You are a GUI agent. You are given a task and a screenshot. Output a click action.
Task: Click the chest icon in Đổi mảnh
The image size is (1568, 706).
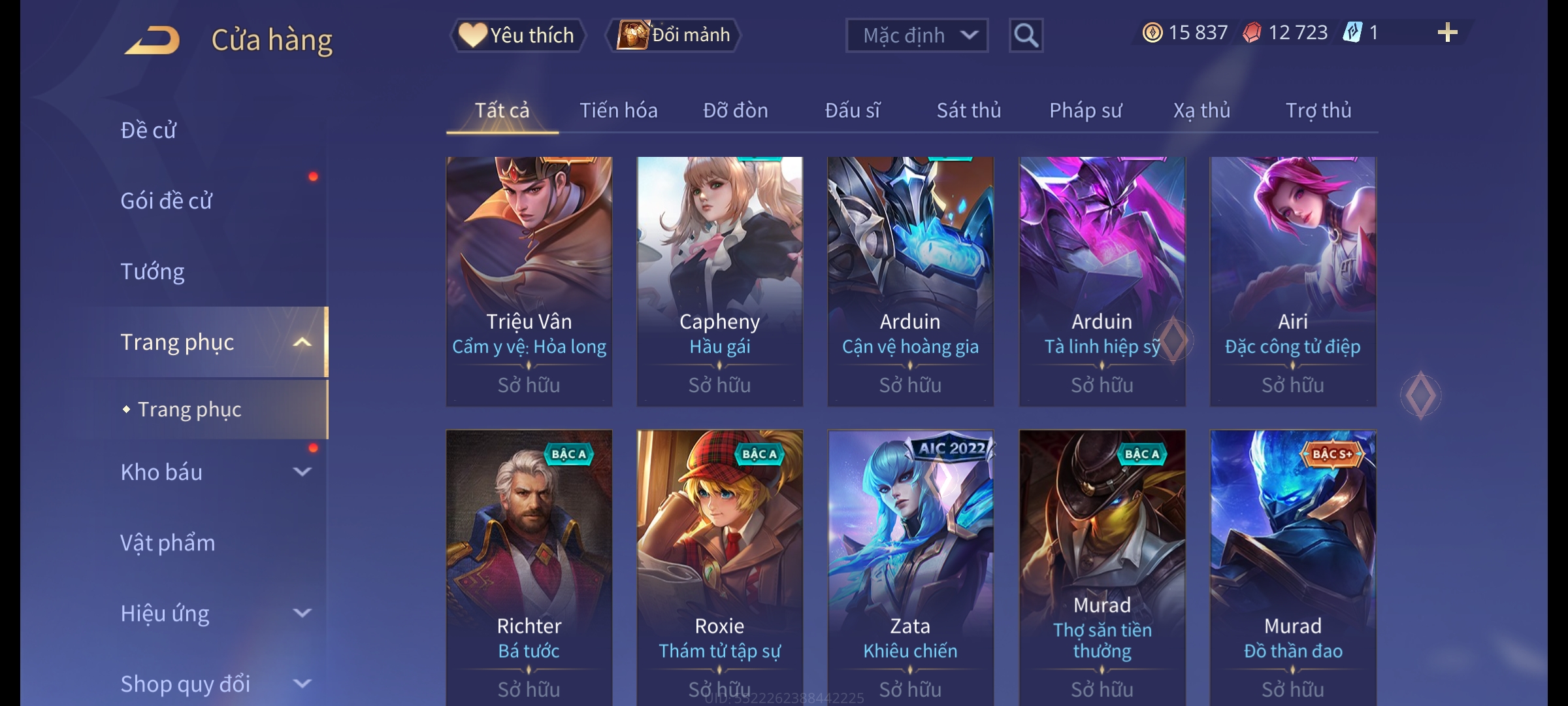pos(632,35)
